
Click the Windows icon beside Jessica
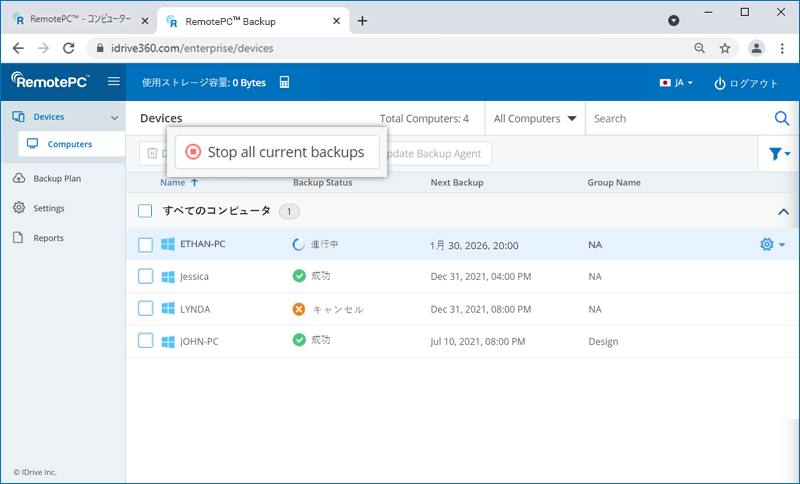168,276
